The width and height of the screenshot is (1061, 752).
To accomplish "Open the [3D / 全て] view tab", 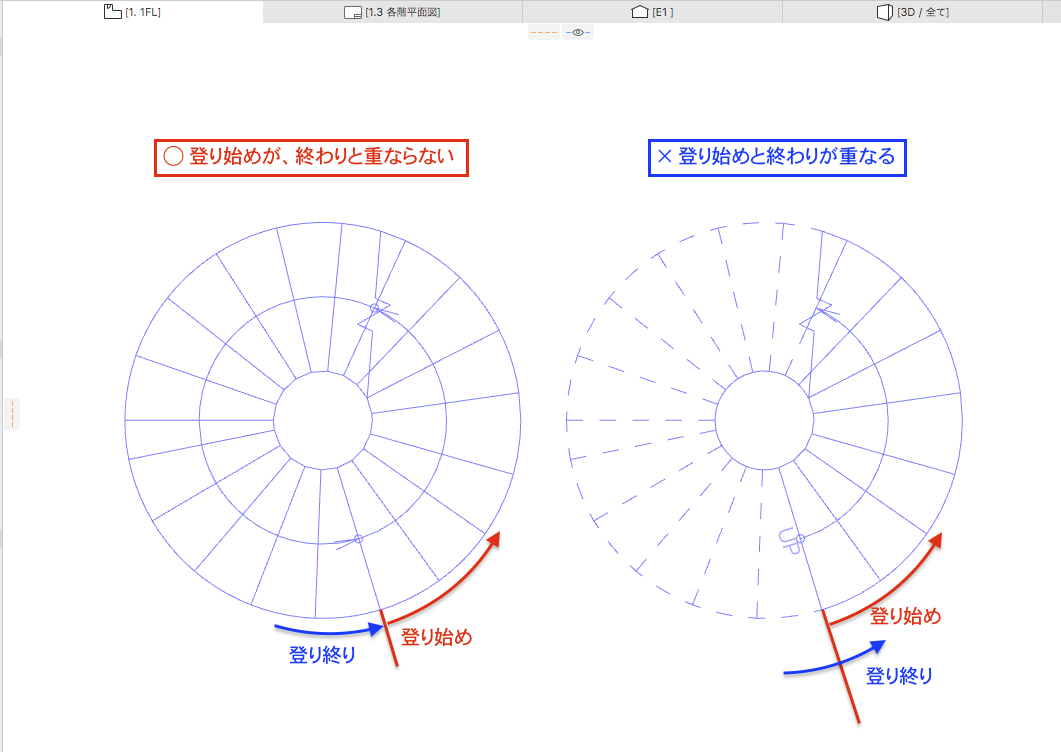I will 922,12.
